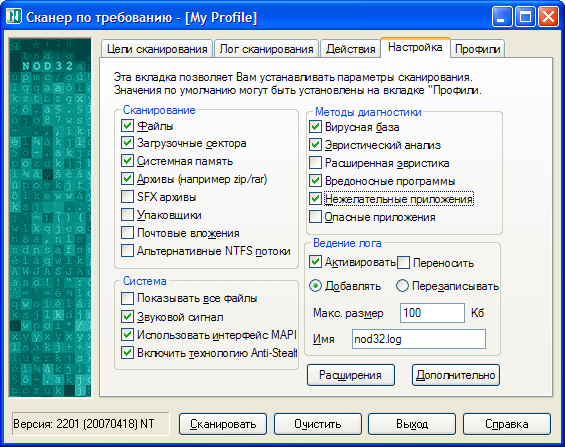Viewport: 565px width, 447px height.
Task: Enable Расширенная эвристика
Action: pyautogui.click(x=315, y=163)
